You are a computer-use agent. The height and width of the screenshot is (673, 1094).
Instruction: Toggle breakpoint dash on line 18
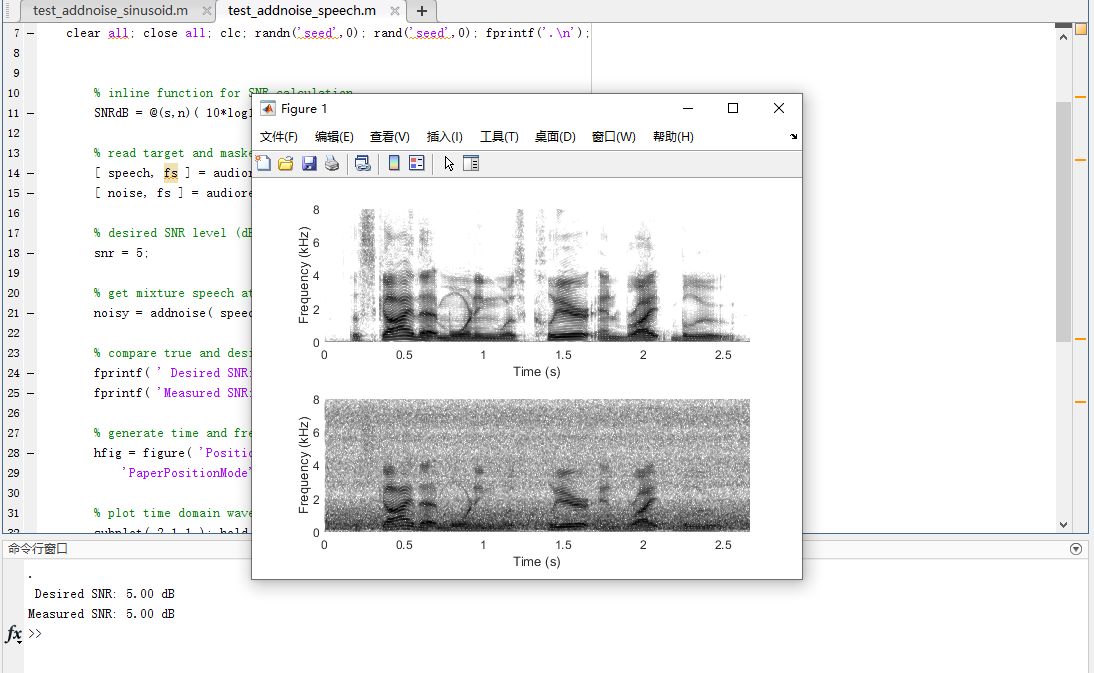pos(31,253)
